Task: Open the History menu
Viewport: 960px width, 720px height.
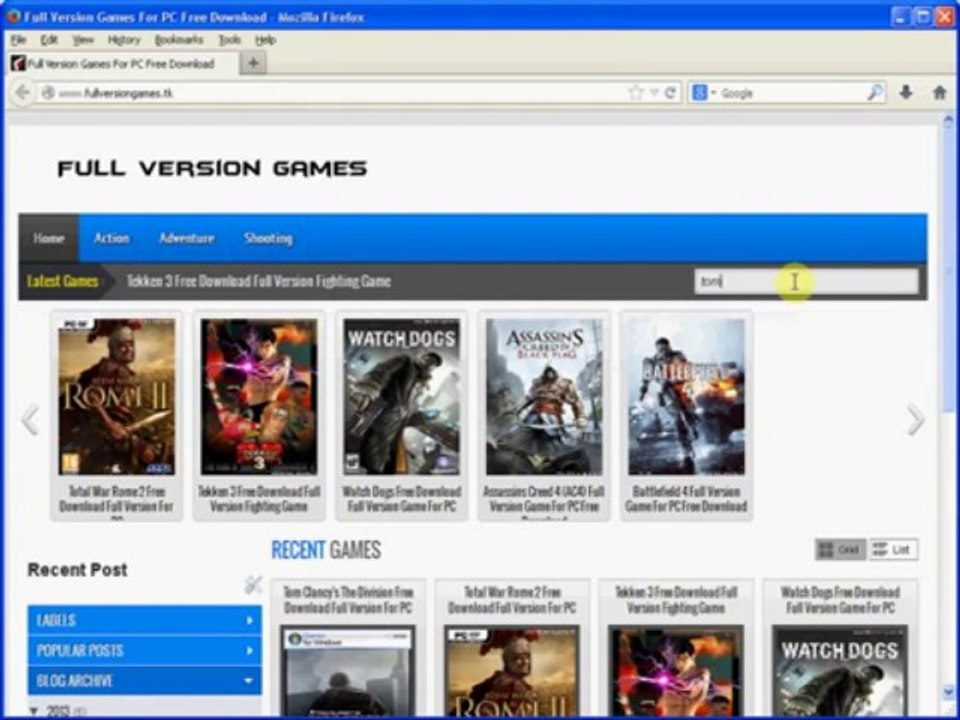Action: coord(124,40)
